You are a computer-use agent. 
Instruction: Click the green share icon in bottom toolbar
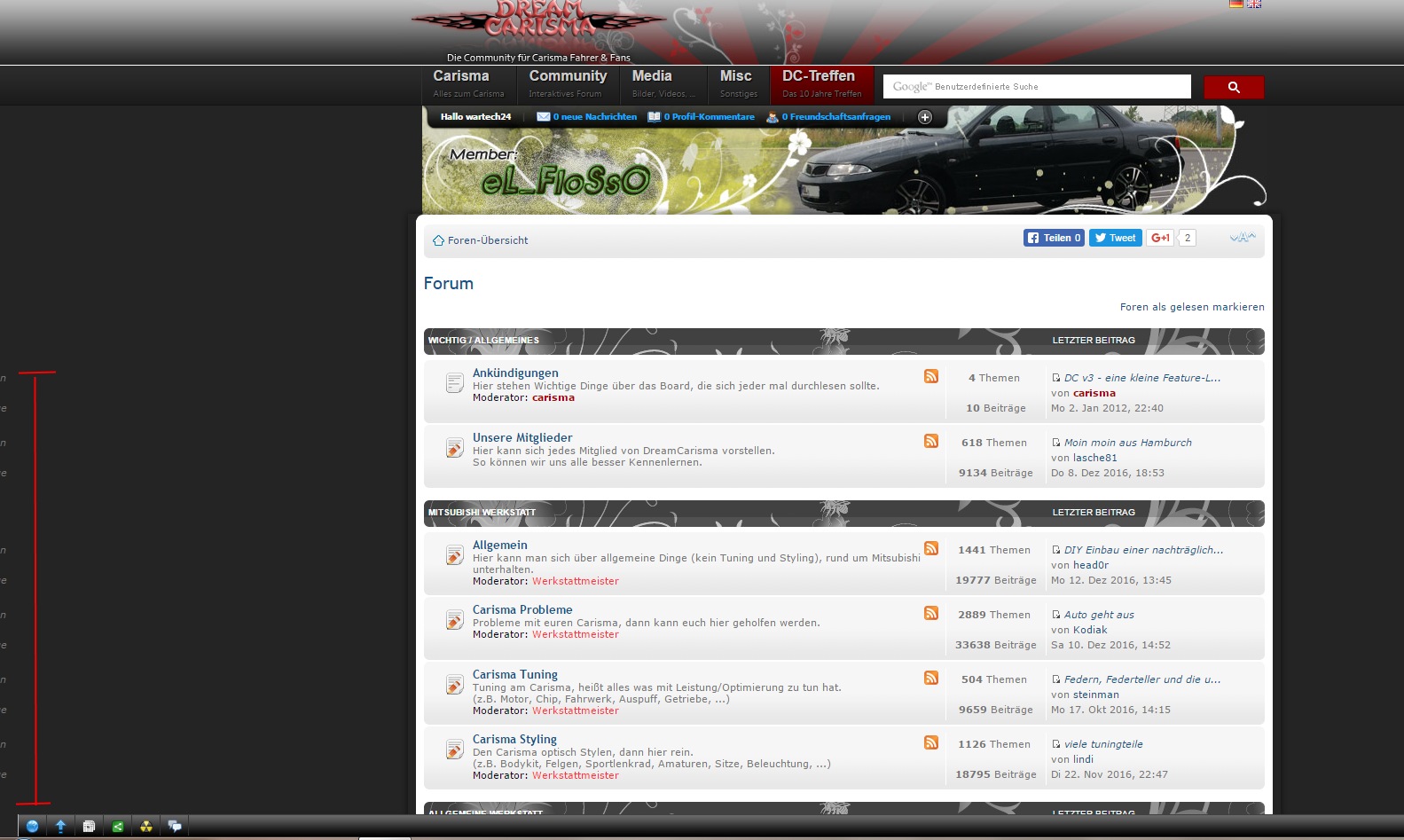[x=117, y=826]
